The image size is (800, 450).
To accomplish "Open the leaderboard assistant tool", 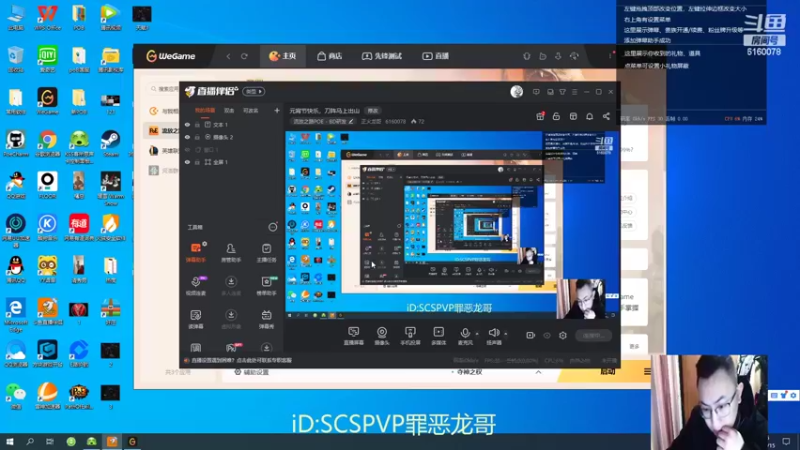I will tap(266, 286).
